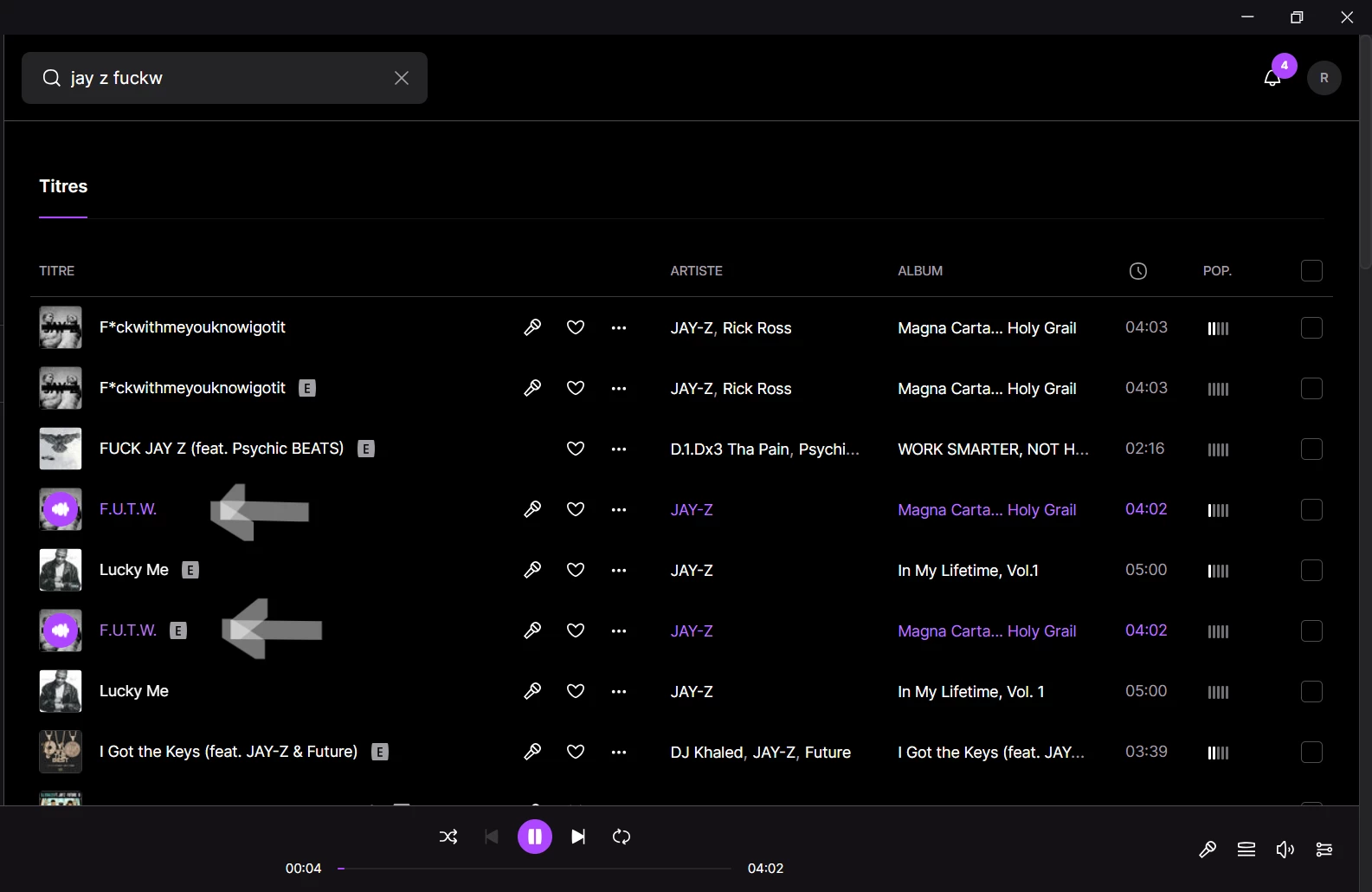Show lyrics for explicit F*ckwithmeyouknowigotit

(532, 388)
